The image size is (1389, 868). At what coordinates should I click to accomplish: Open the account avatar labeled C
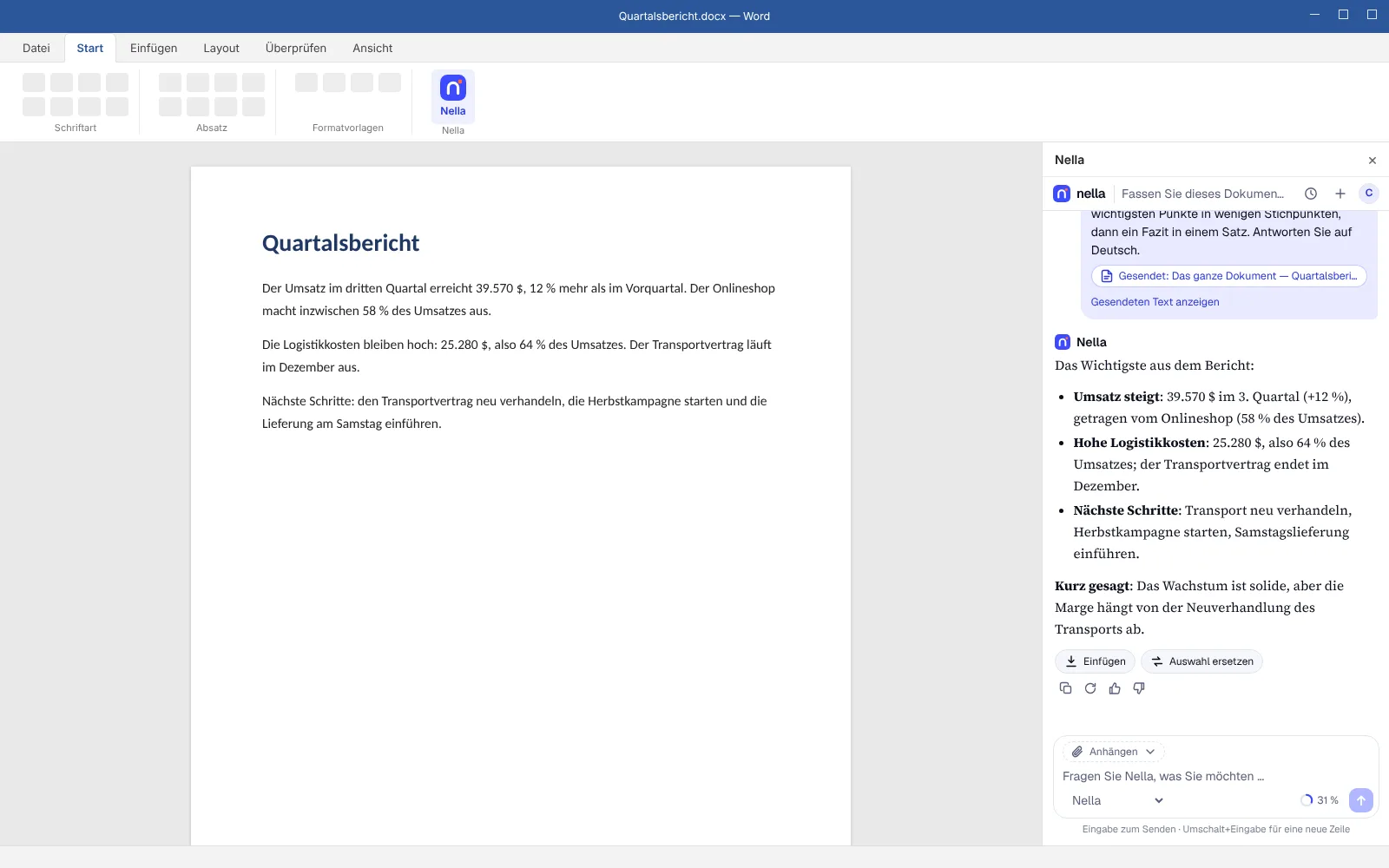click(1369, 194)
